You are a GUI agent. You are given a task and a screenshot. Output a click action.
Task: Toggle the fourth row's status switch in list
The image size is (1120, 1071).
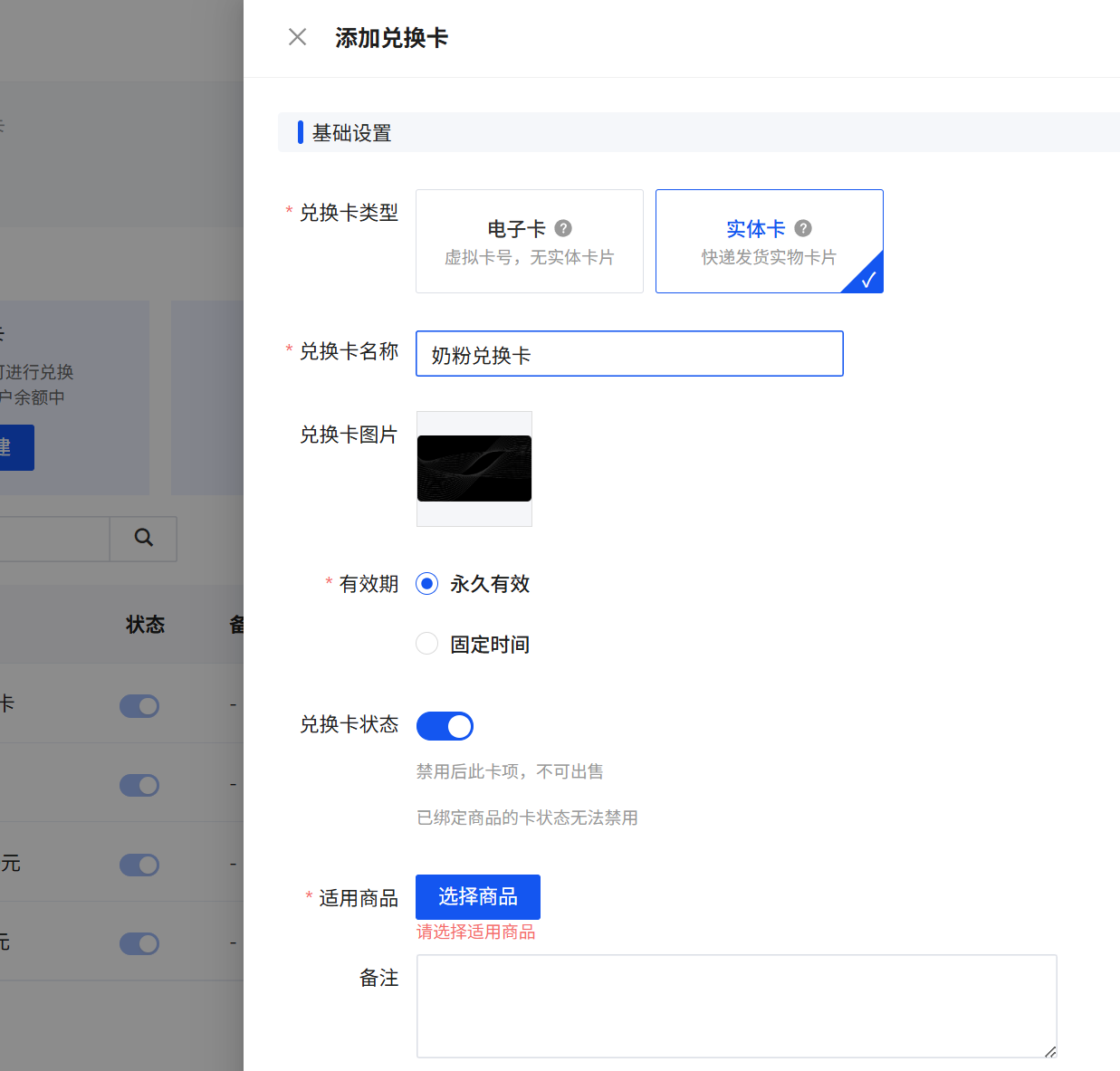pos(139,943)
